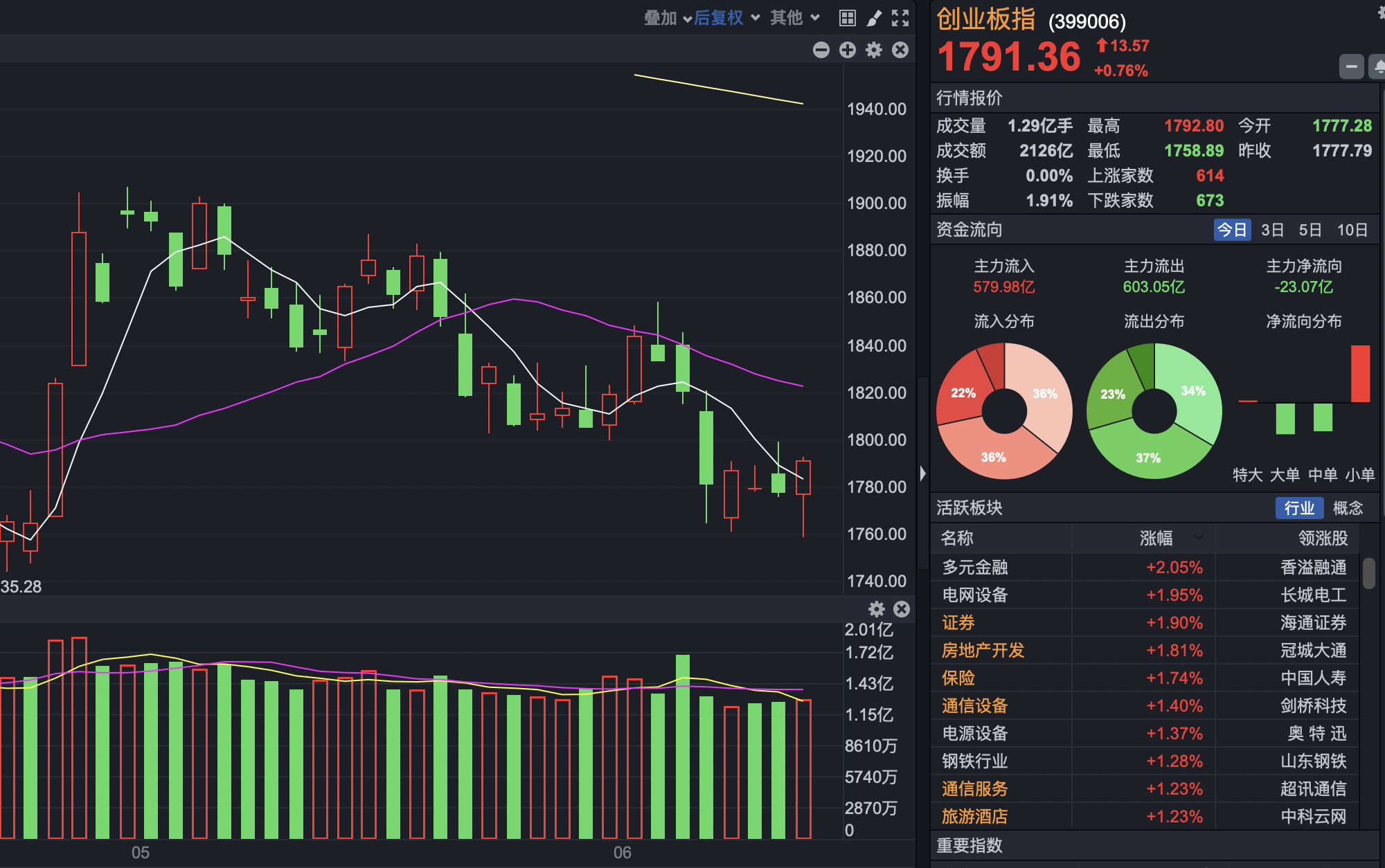Click the red 小单 net flow bar
This screenshot has width=1385, height=868.
[1360, 374]
